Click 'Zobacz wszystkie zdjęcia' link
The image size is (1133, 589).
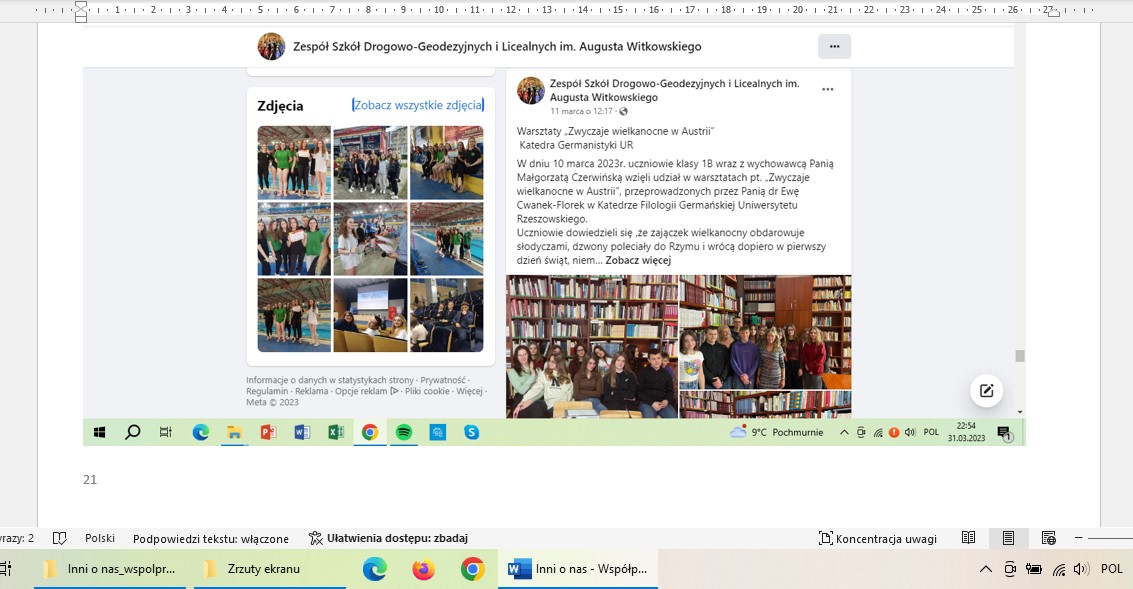pyautogui.click(x=418, y=105)
